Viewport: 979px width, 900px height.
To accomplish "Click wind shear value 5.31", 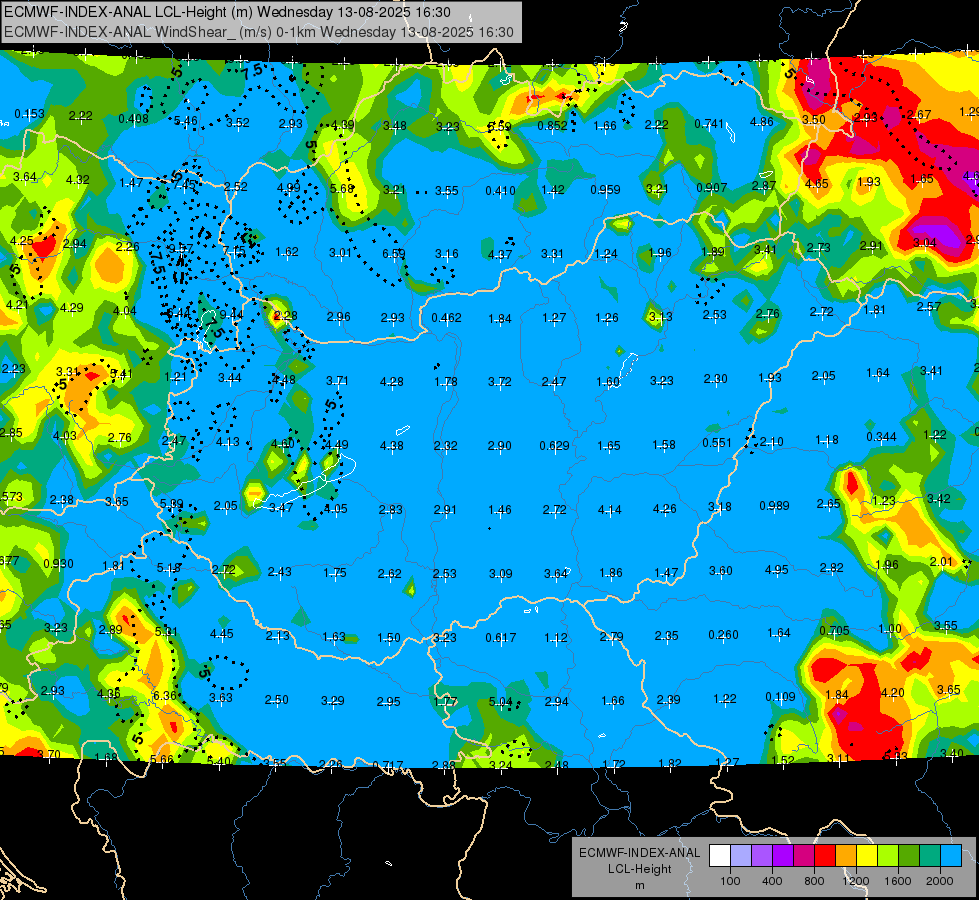I will pyautogui.click(x=166, y=631).
